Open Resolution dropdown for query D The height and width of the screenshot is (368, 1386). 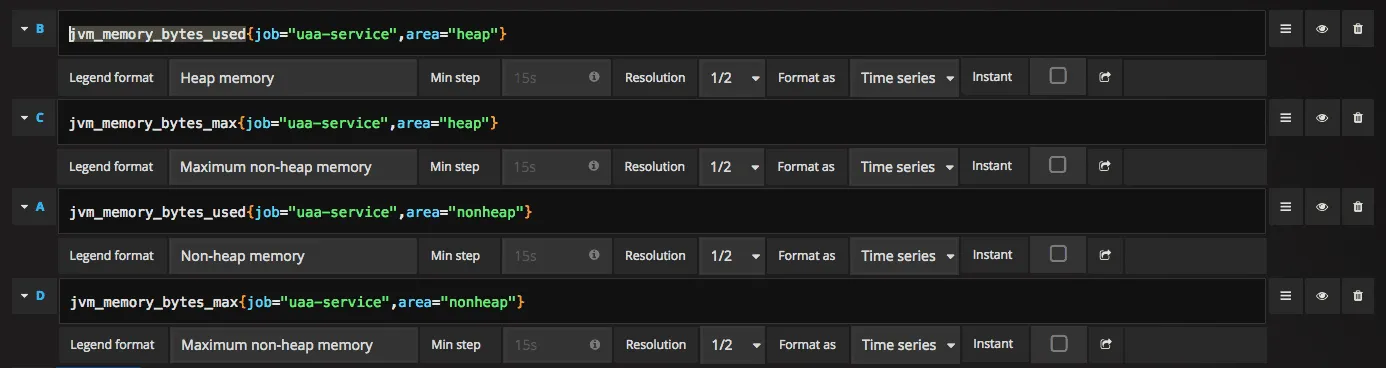tap(733, 344)
